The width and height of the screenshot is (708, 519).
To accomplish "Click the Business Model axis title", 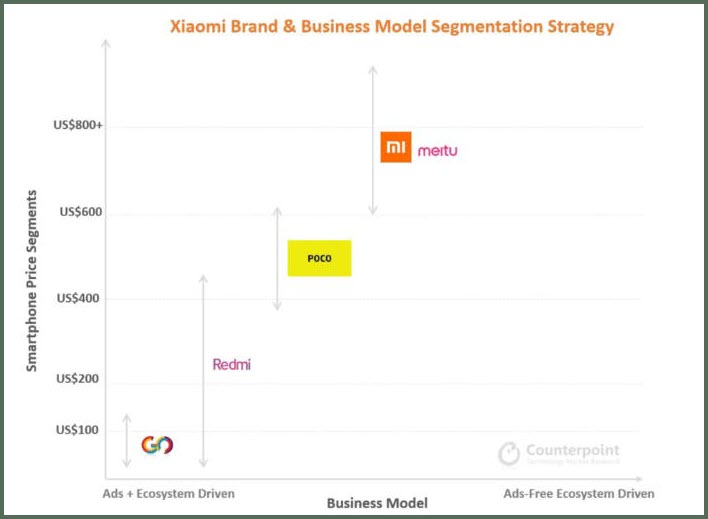I will [376, 503].
